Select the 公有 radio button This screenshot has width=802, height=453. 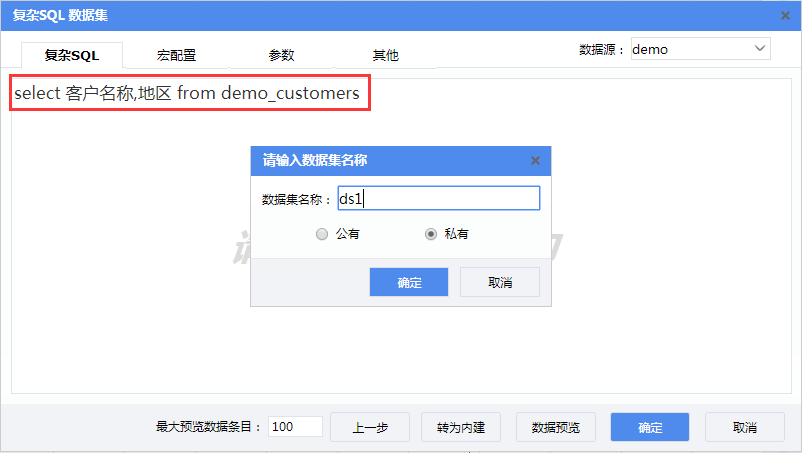321,234
